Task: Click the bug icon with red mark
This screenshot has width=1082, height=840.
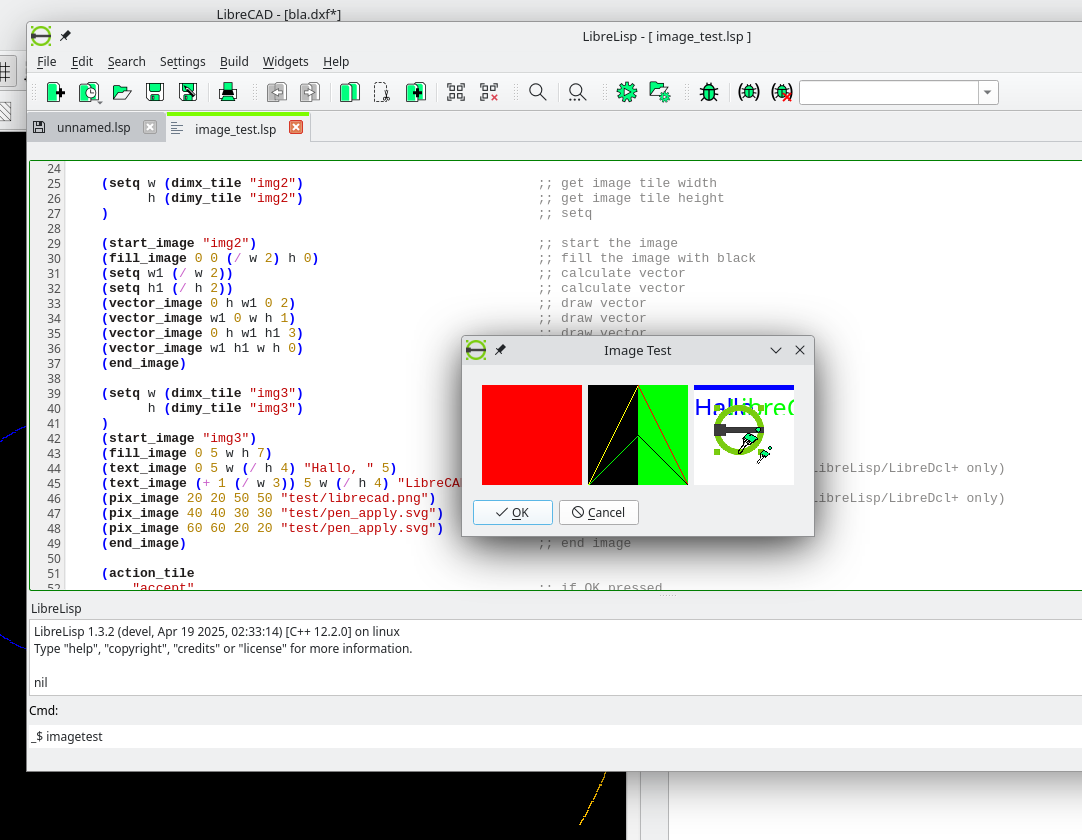Action: pos(783,93)
